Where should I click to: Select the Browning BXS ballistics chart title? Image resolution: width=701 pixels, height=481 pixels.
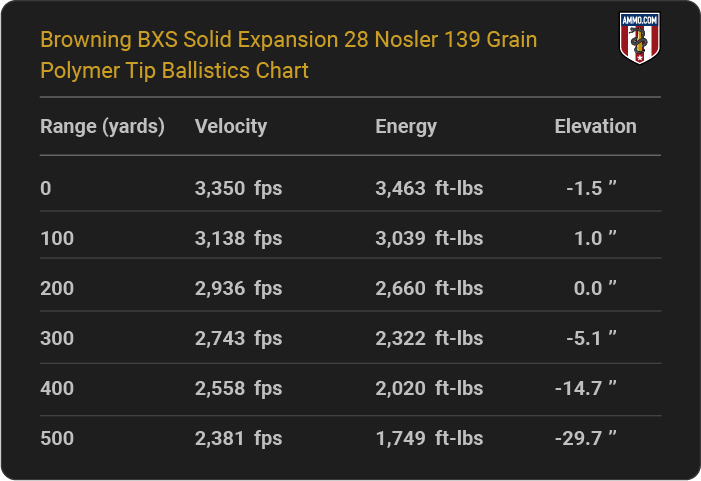(x=288, y=55)
